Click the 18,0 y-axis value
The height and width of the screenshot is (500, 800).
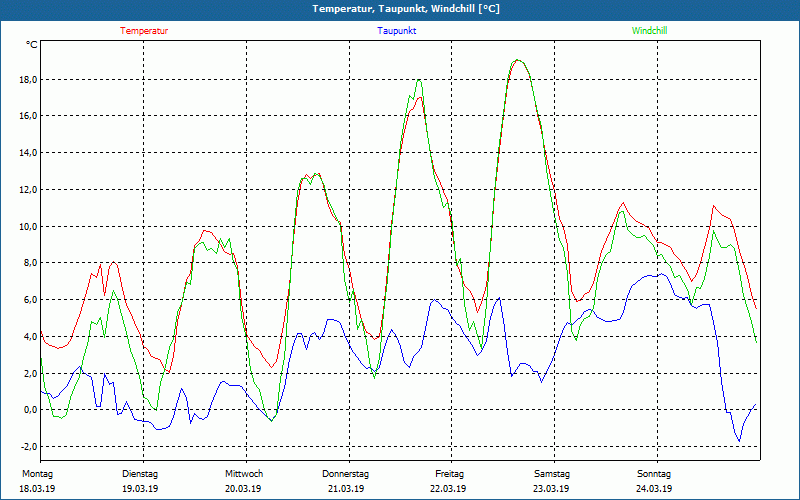coord(28,80)
